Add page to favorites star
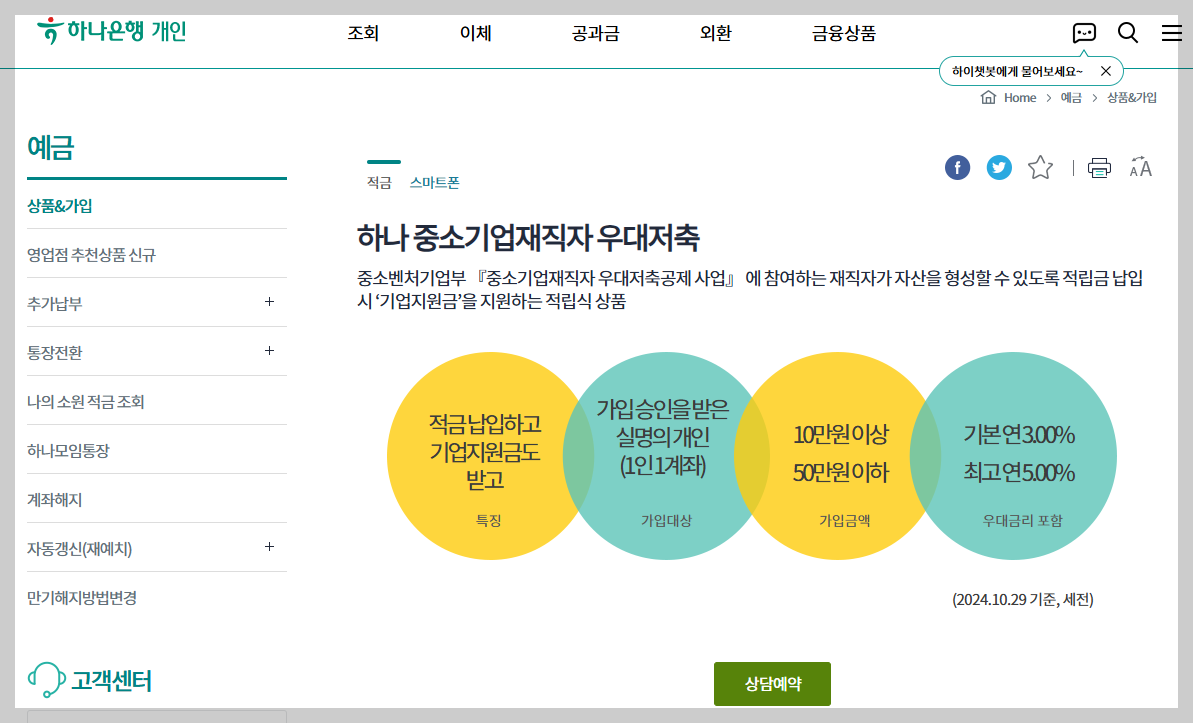The width and height of the screenshot is (1193, 723). point(1040,167)
